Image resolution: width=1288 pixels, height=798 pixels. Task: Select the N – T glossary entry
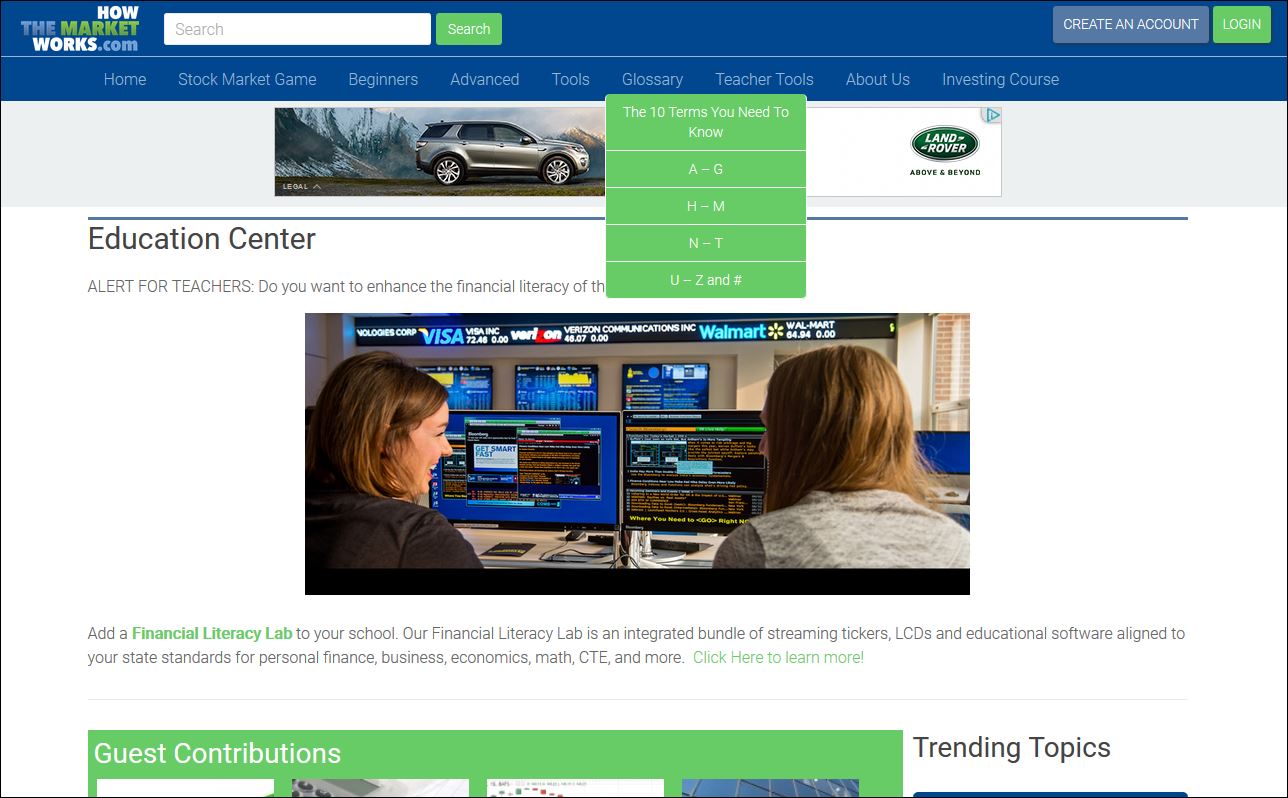point(706,243)
